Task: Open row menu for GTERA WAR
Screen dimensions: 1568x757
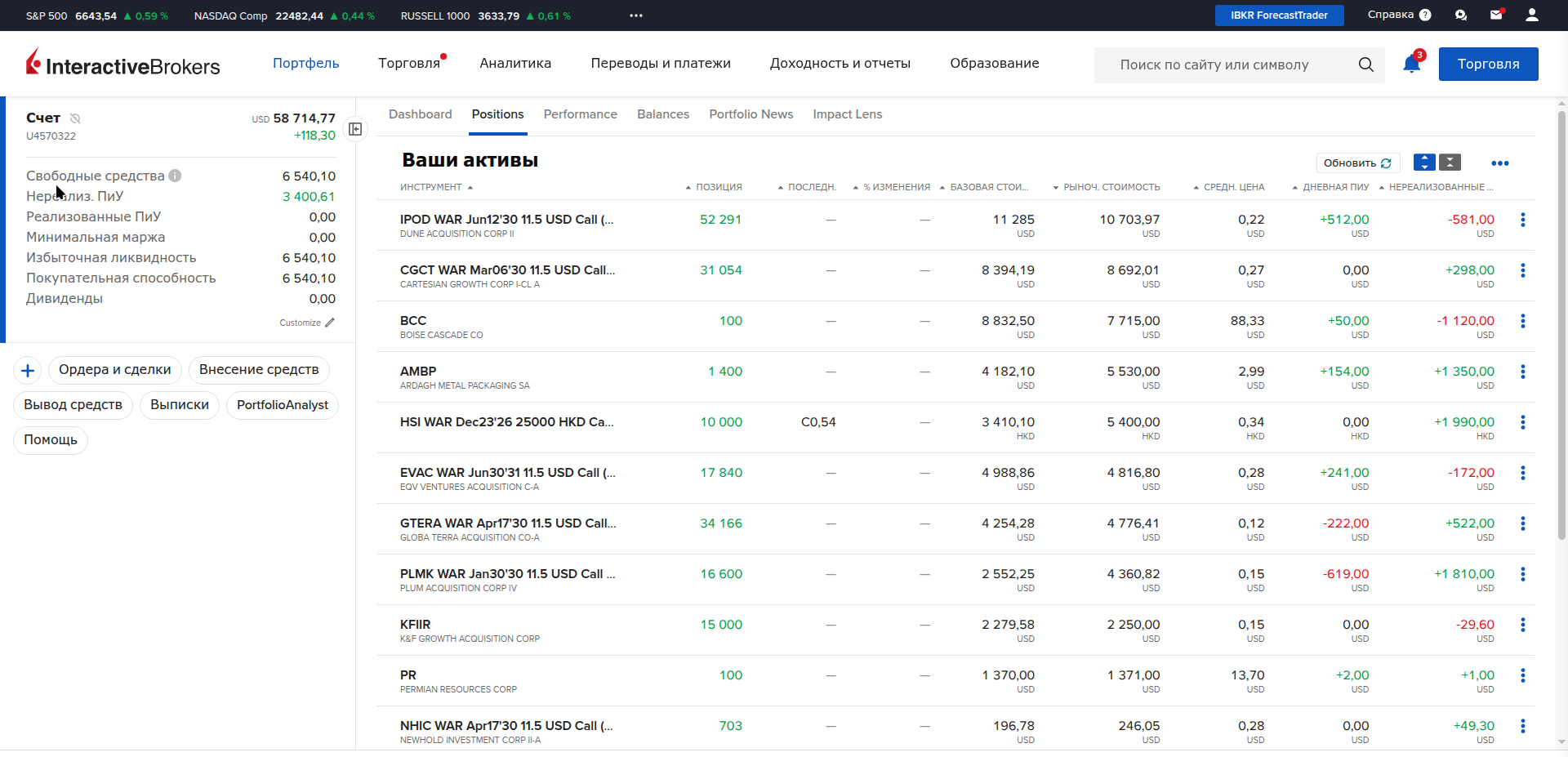Action: pos(1523,523)
